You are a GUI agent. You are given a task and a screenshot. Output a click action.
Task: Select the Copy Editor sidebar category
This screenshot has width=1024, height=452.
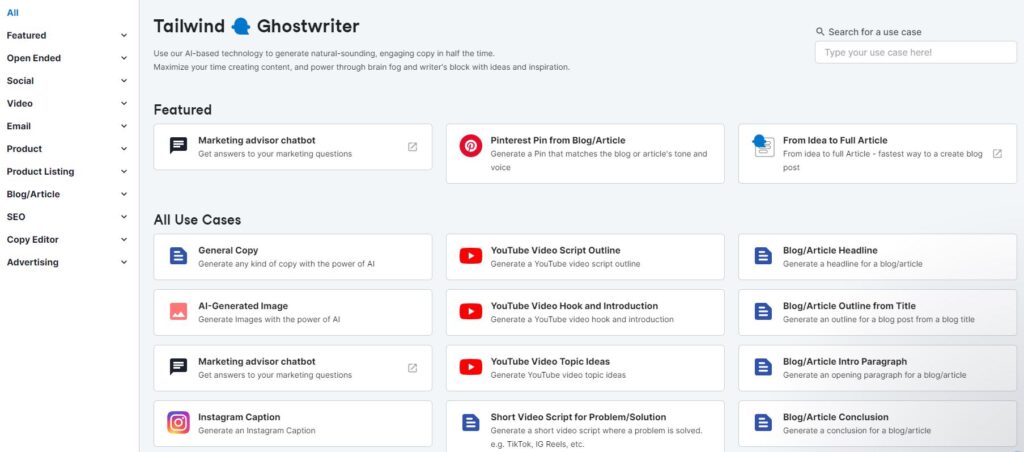tap(33, 240)
